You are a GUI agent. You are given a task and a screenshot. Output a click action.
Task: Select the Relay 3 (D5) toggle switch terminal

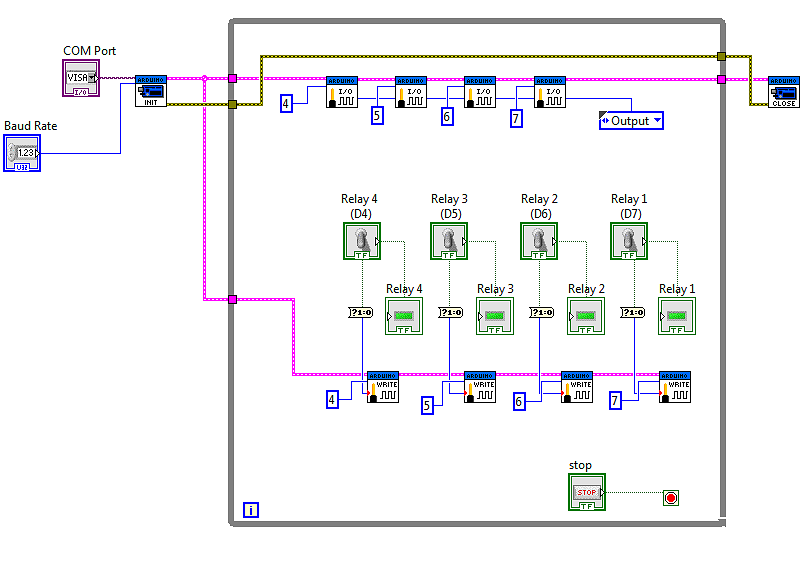pyautogui.click(x=449, y=241)
